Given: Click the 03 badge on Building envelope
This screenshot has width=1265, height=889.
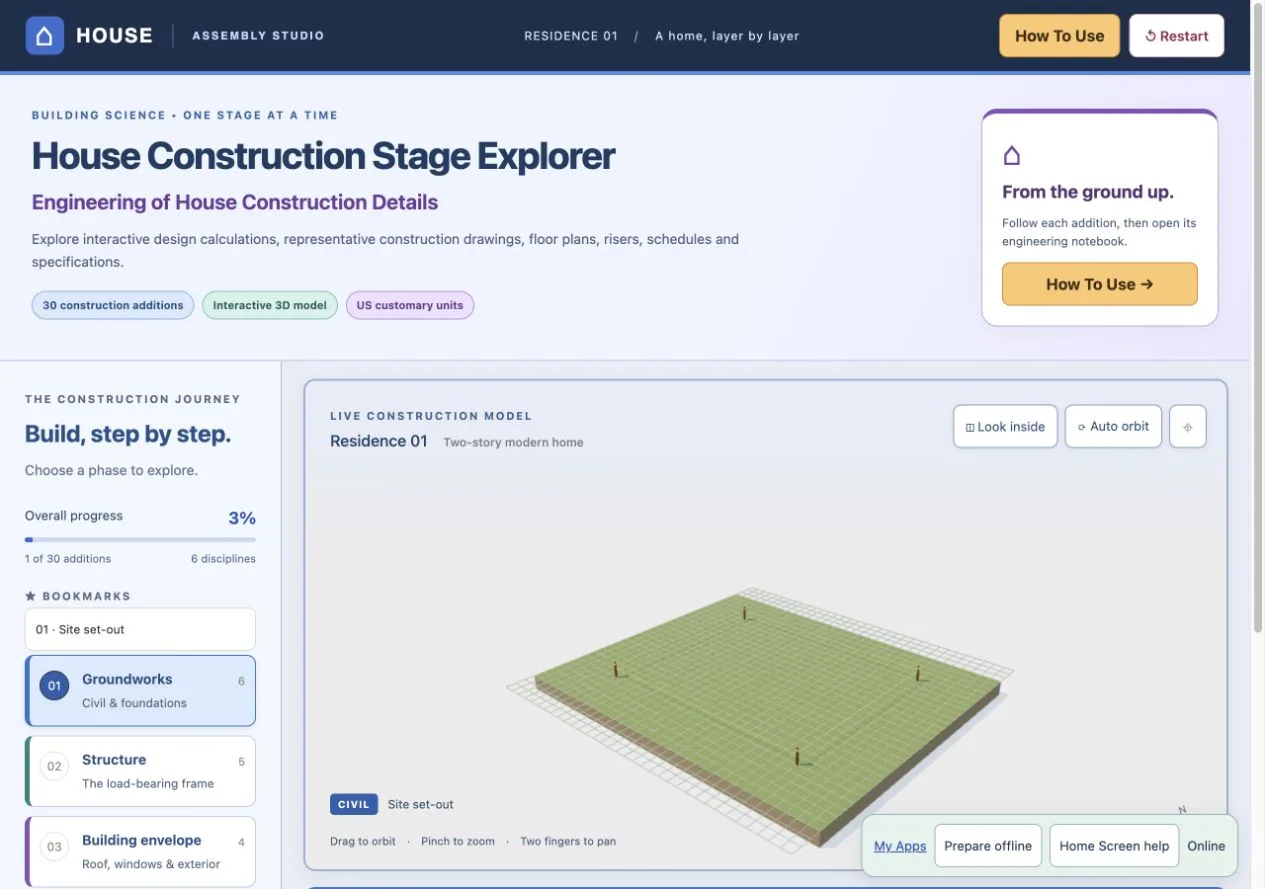Looking at the screenshot, I should 54,847.
